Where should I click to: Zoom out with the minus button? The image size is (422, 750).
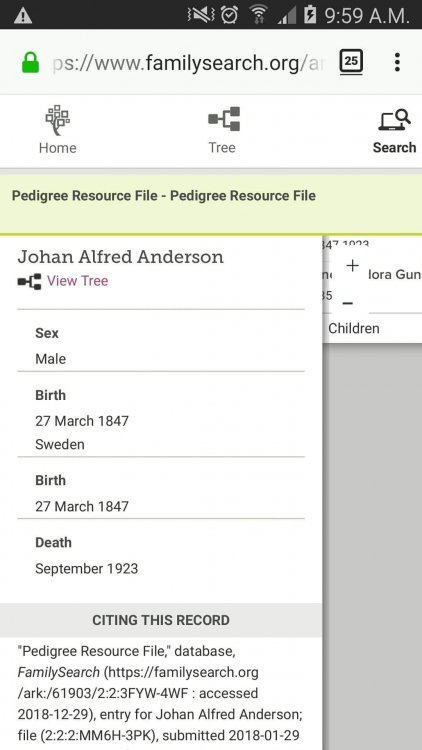click(x=348, y=303)
